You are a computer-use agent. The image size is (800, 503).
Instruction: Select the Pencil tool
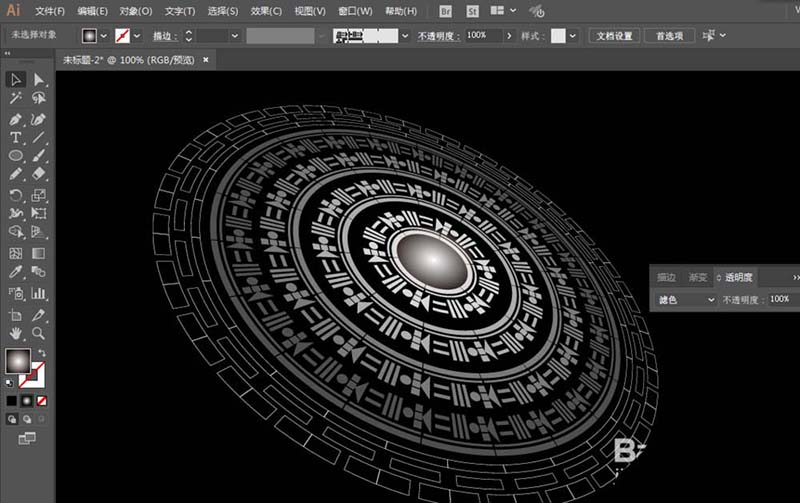pyautogui.click(x=16, y=174)
